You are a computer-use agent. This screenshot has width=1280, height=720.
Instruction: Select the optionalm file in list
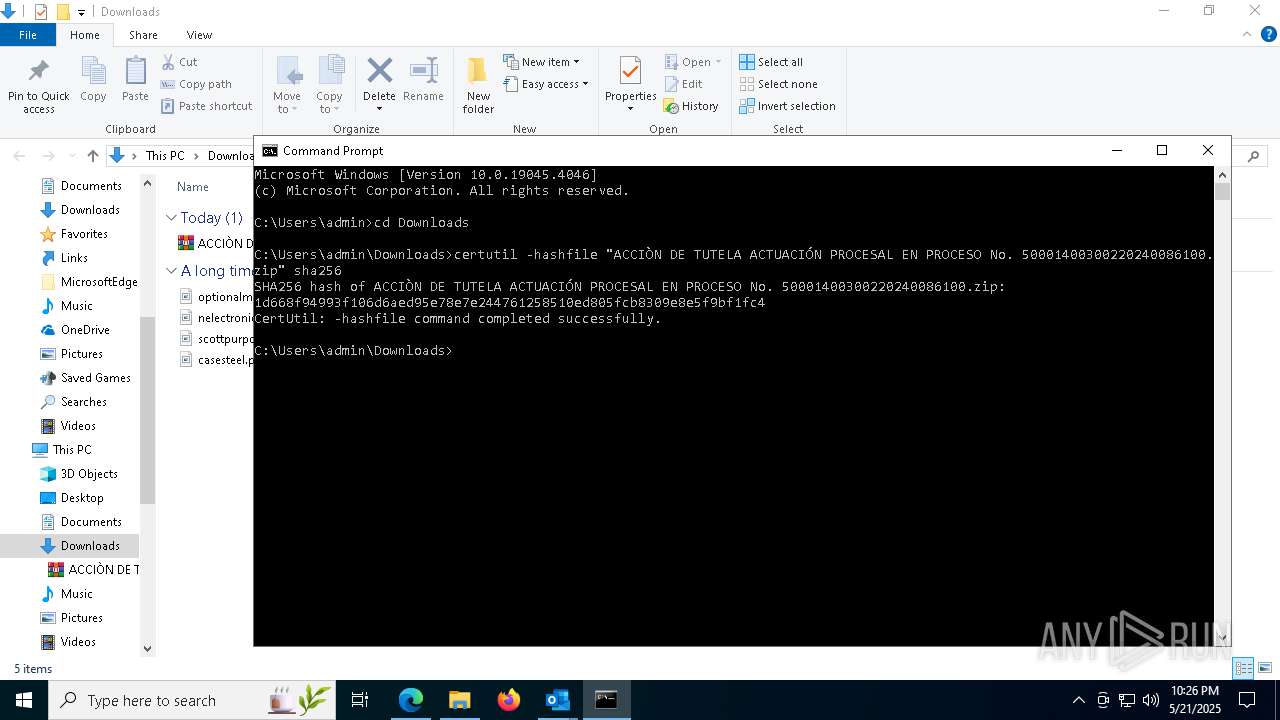pos(216,296)
